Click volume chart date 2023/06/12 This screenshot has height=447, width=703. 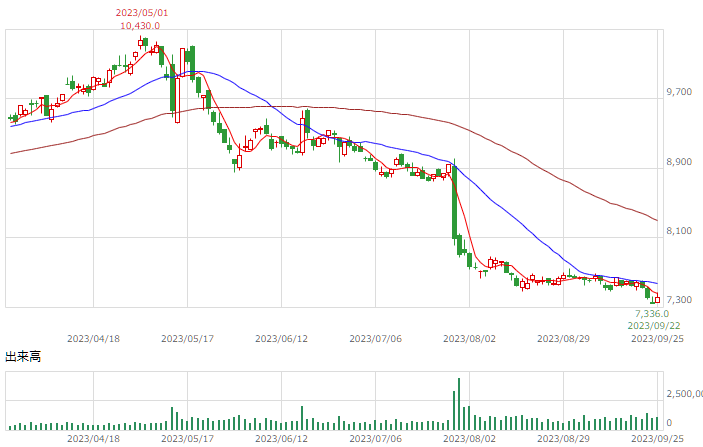coord(282,438)
